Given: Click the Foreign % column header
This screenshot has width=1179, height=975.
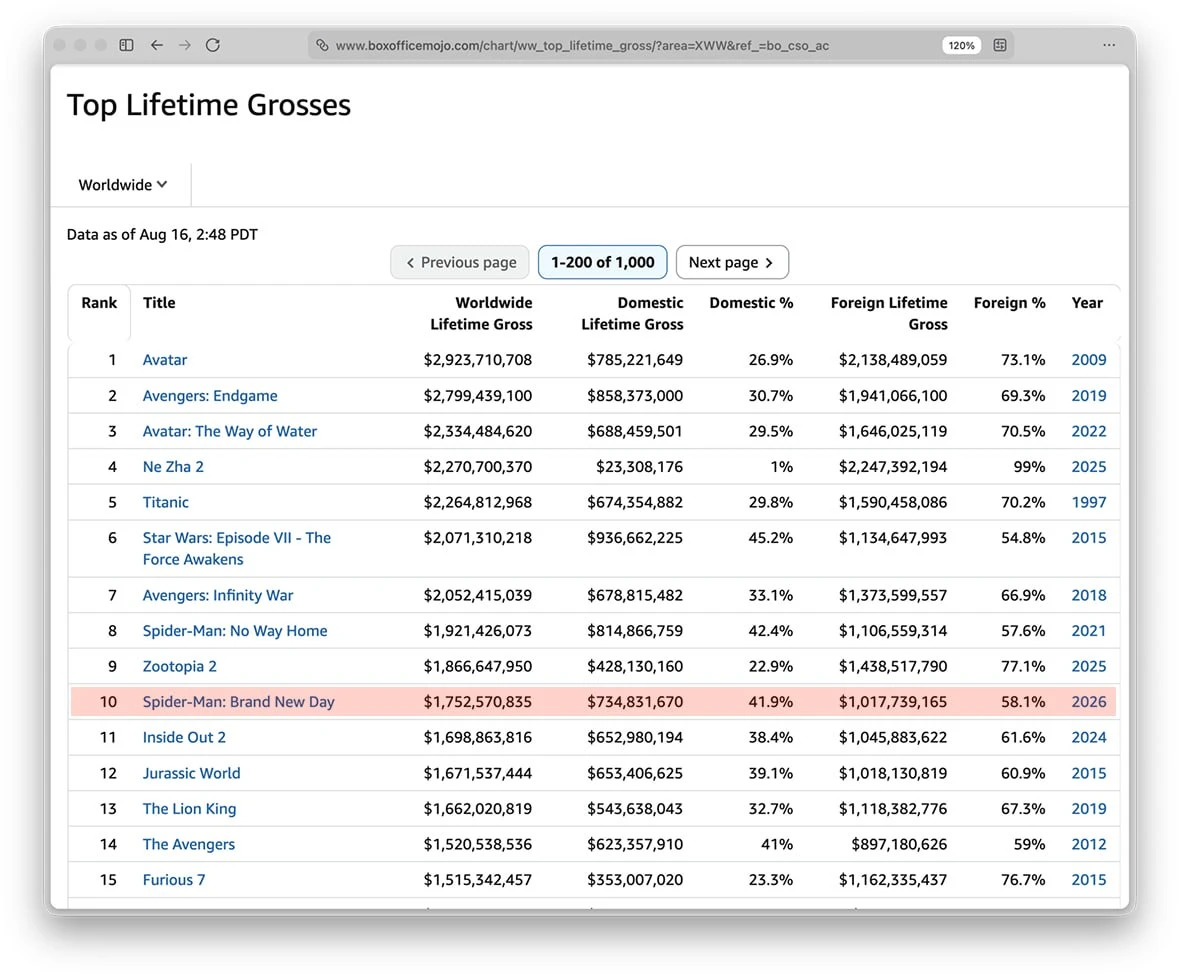Looking at the screenshot, I should tap(1009, 303).
